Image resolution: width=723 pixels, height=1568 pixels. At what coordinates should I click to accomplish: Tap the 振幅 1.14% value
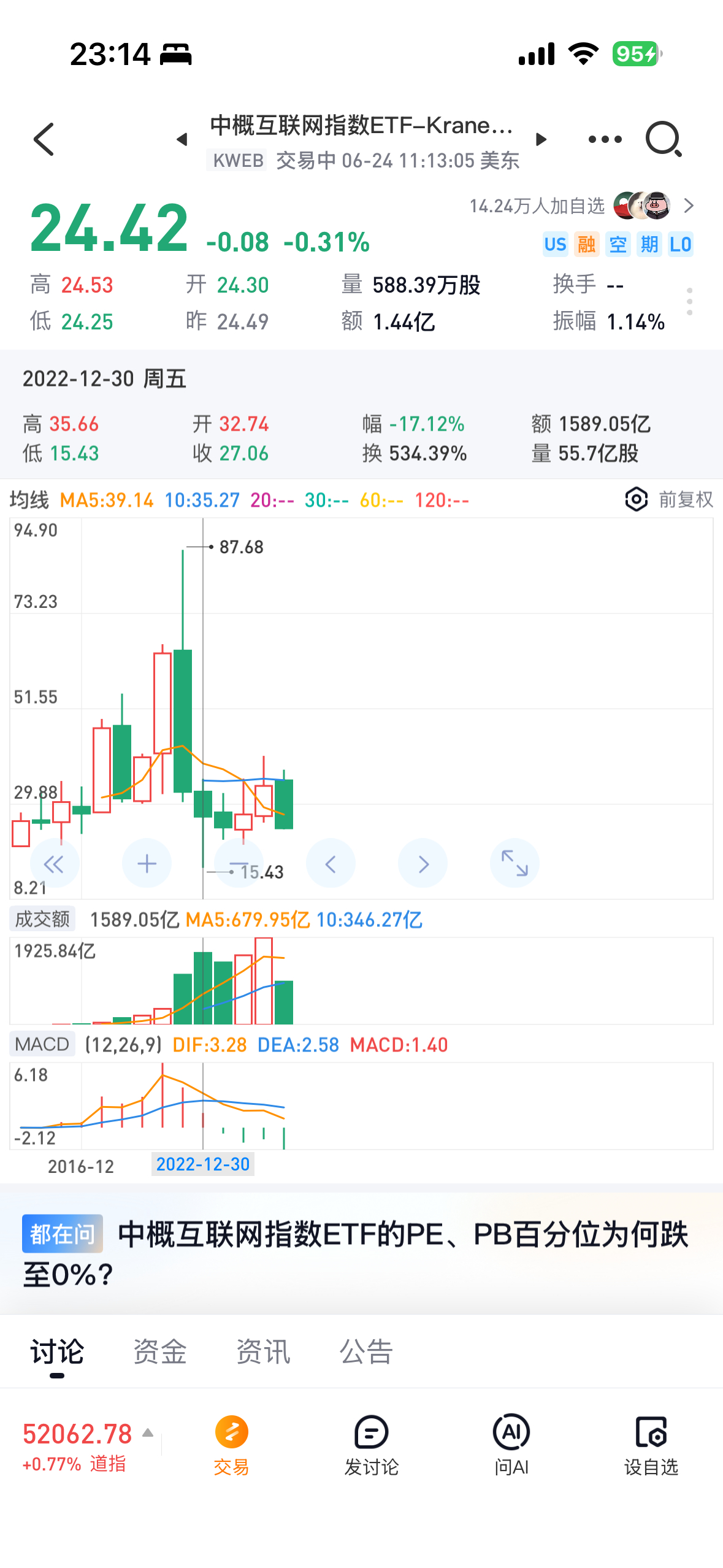pos(636,321)
